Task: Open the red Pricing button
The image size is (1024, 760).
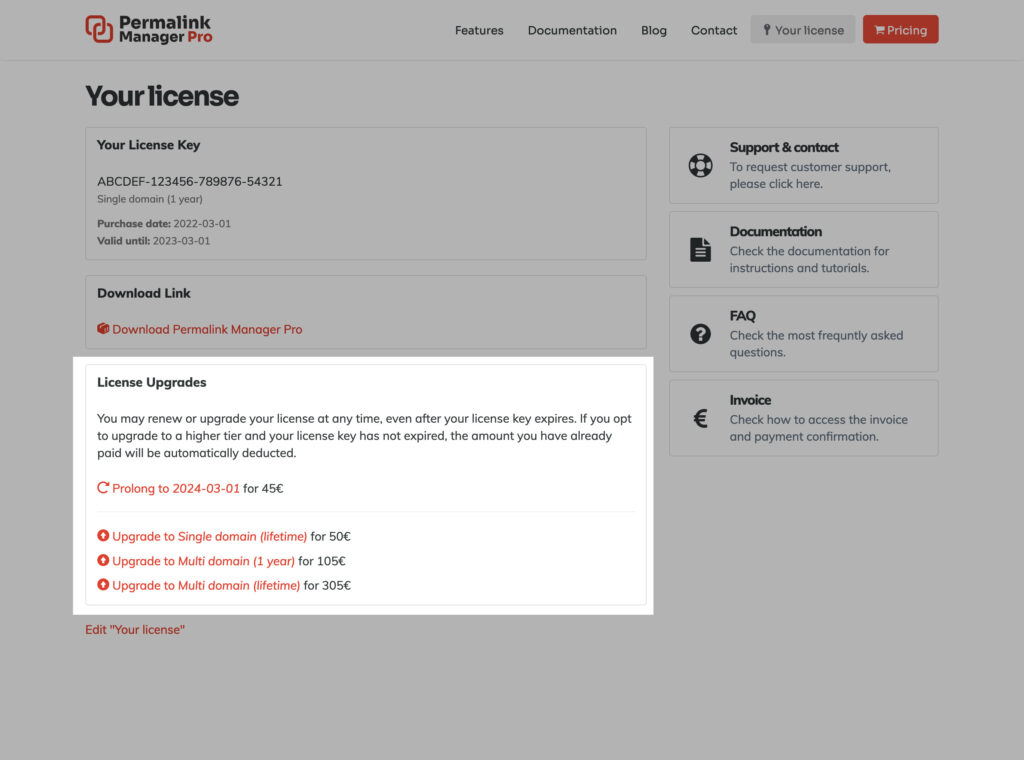Action: 901,29
